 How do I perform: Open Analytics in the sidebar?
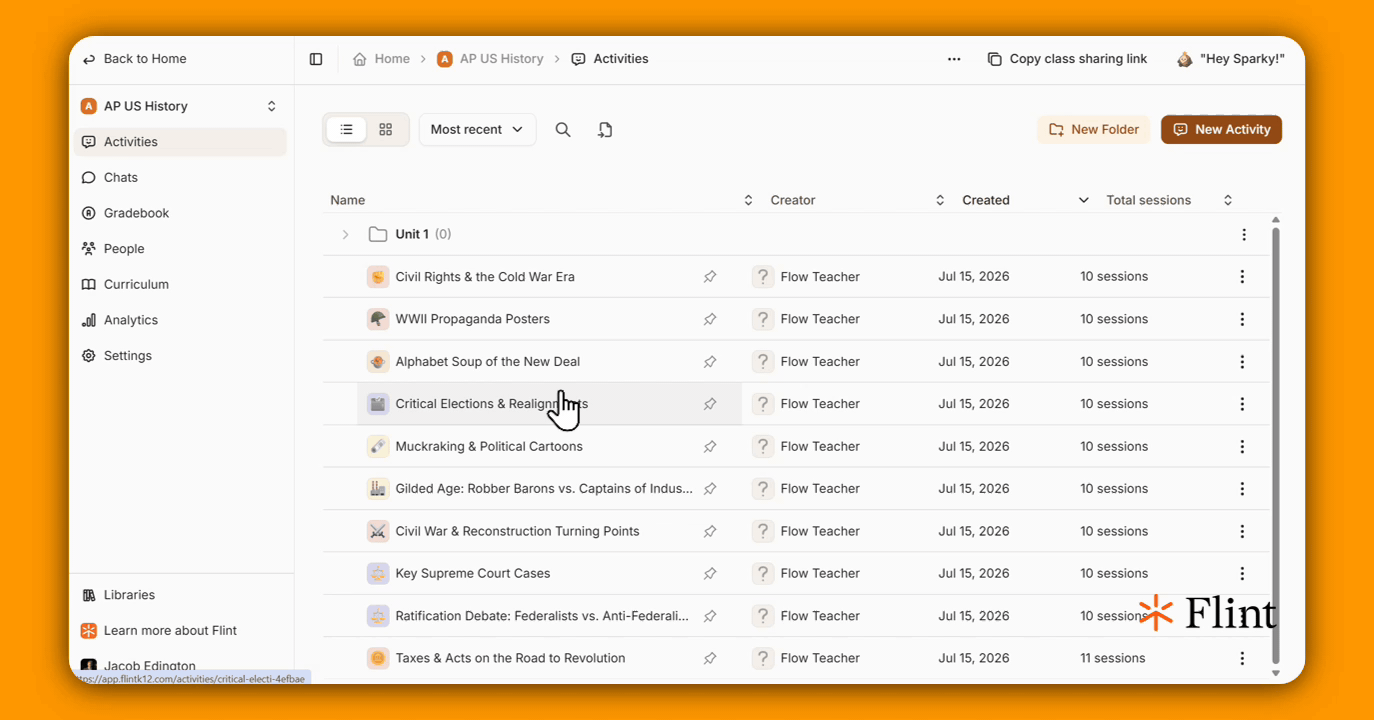(x=180, y=320)
